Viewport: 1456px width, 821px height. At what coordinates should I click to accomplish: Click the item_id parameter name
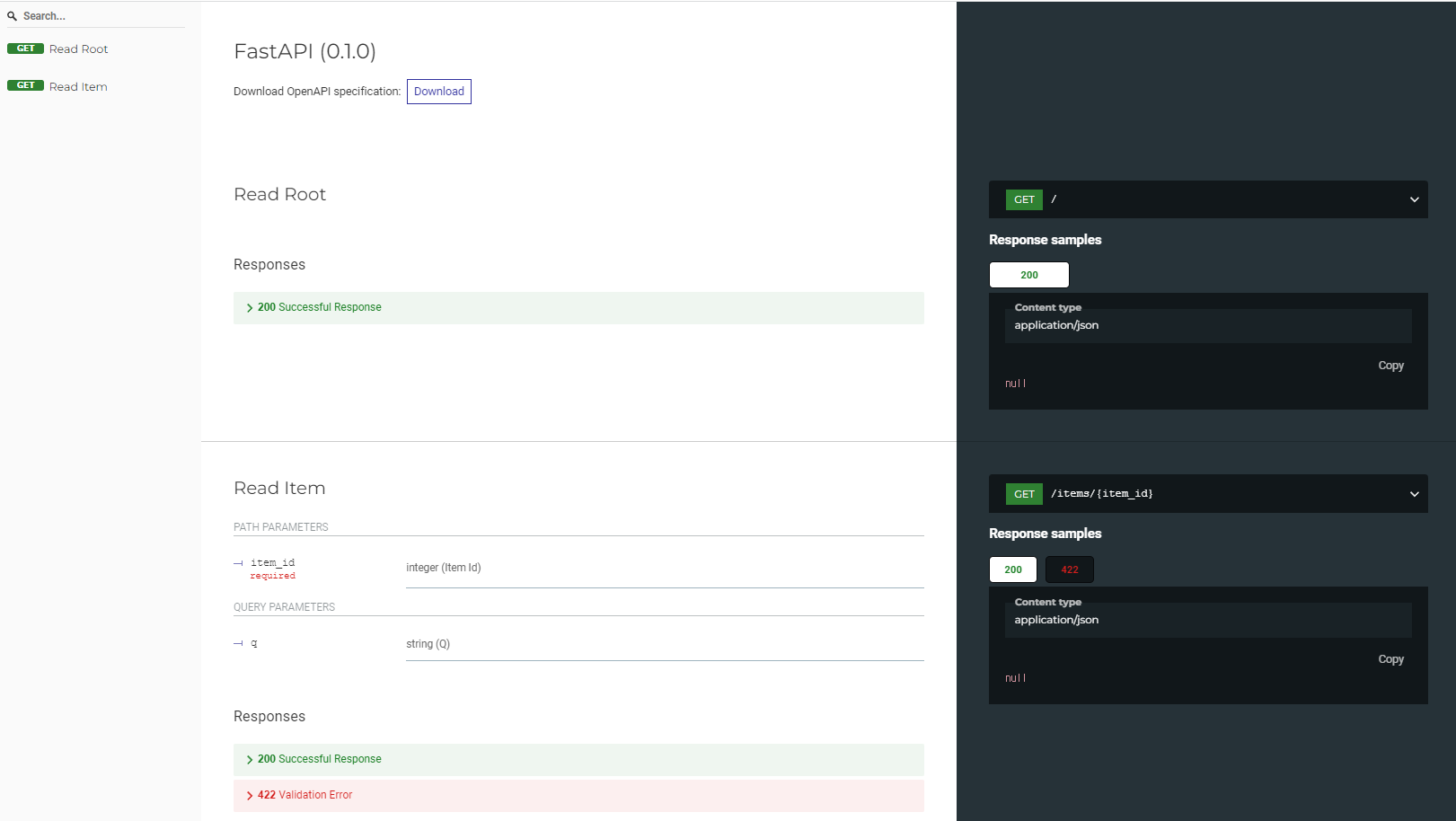point(272,562)
